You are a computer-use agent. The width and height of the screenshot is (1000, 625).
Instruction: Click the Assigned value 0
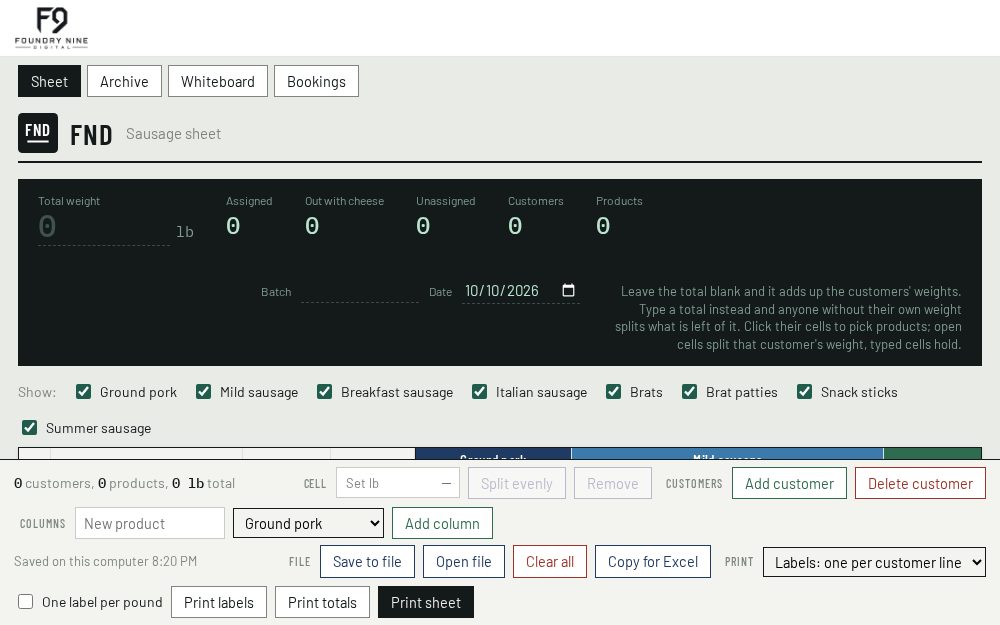(x=233, y=226)
